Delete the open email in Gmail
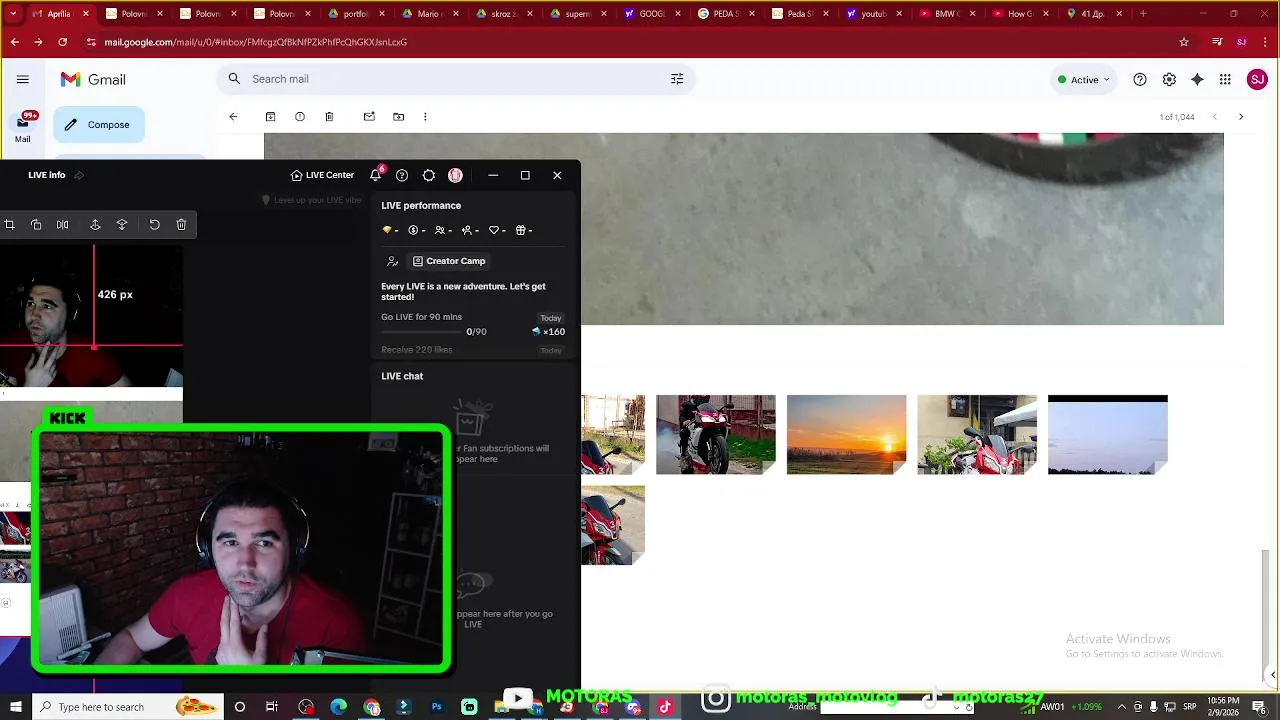 tap(329, 117)
